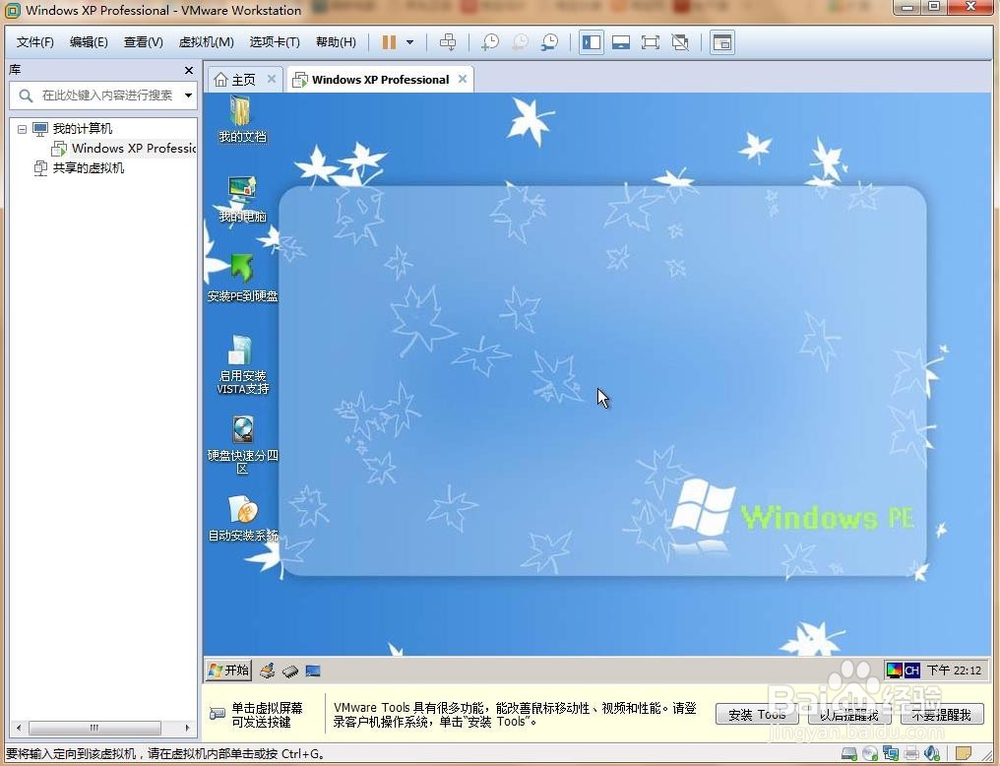Open the 编辑(E) menu
This screenshot has height=766, width=1000.
(89, 42)
